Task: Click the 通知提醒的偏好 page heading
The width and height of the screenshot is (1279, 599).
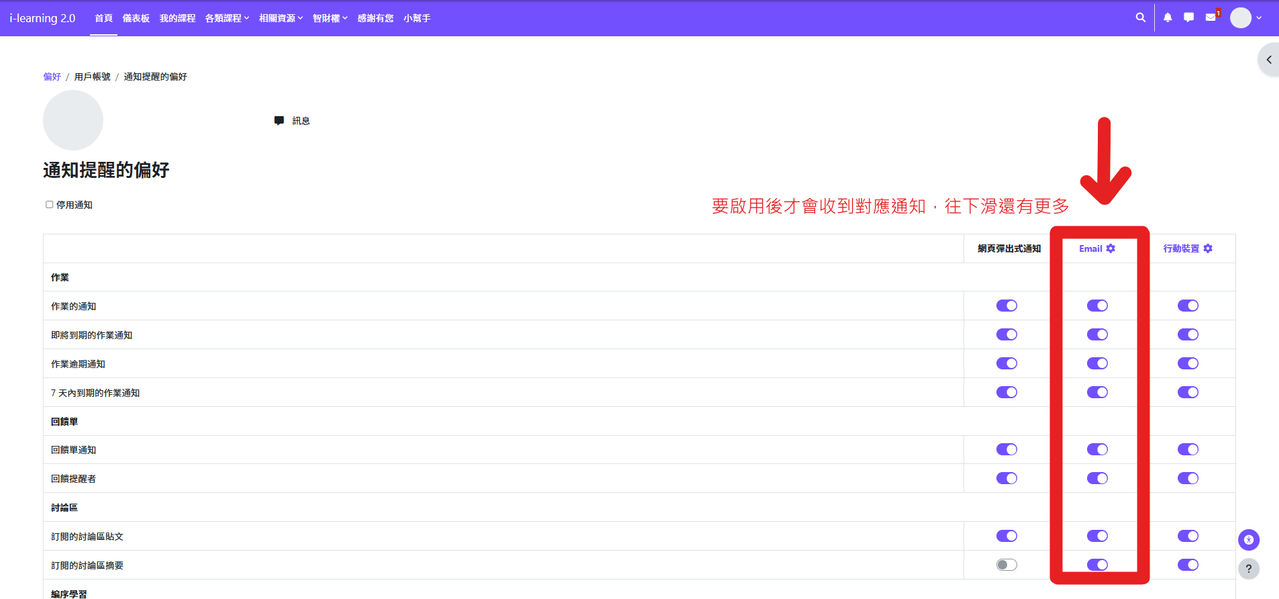Action: tap(106, 170)
